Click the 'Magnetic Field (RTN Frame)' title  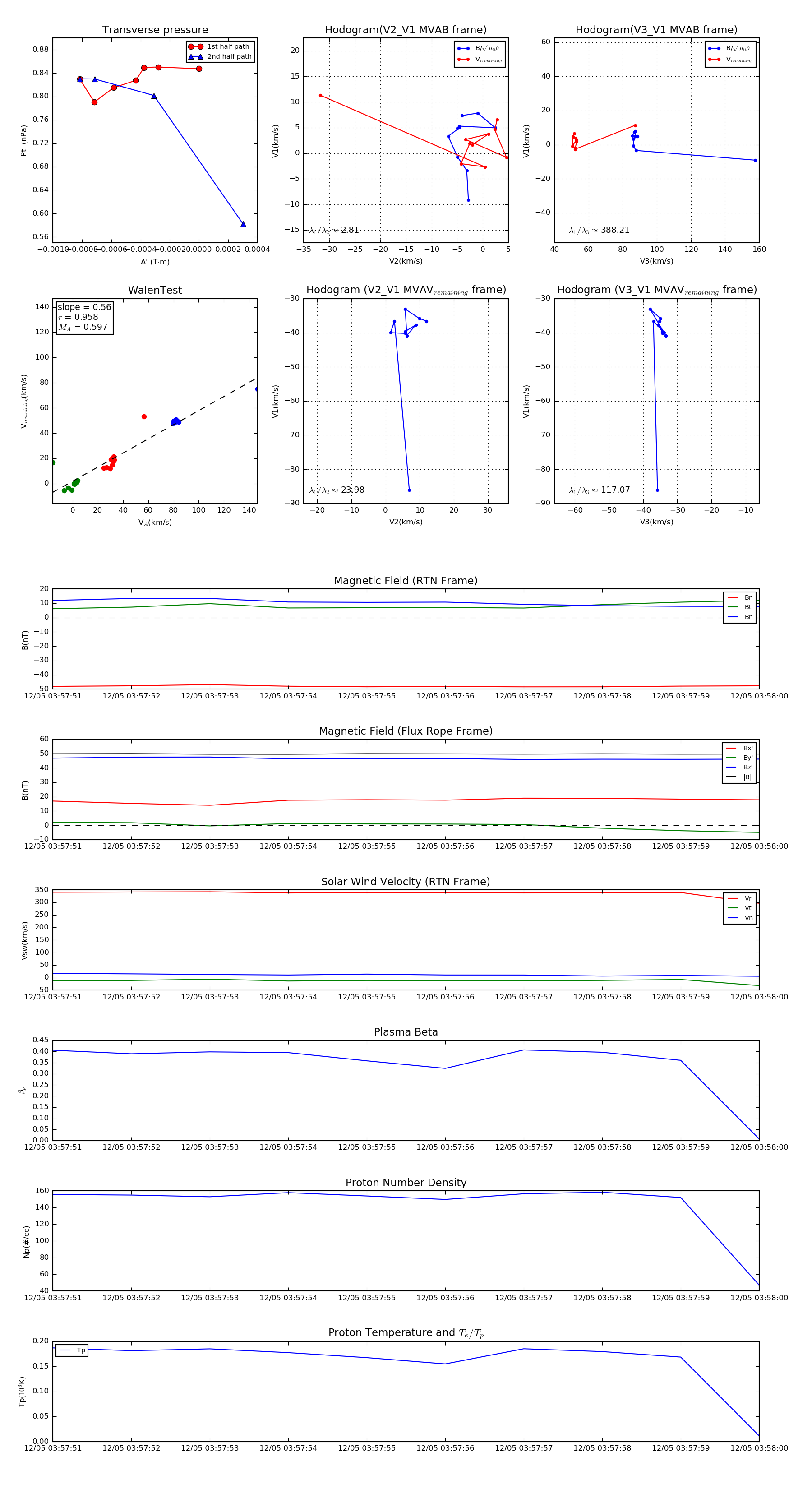(x=406, y=581)
